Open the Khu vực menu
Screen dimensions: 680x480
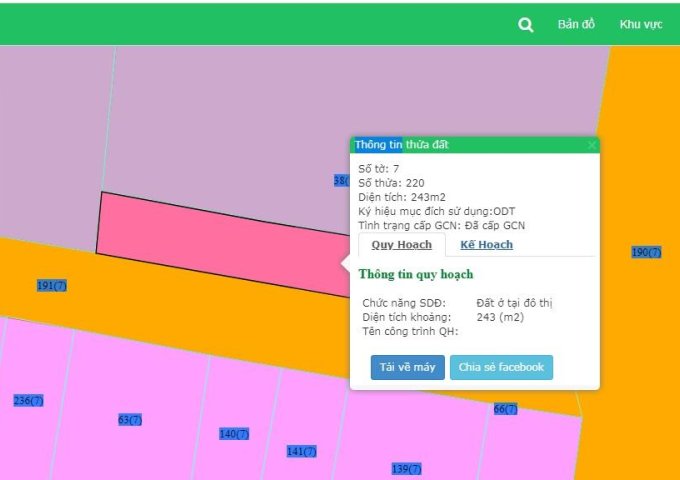[x=641, y=24]
